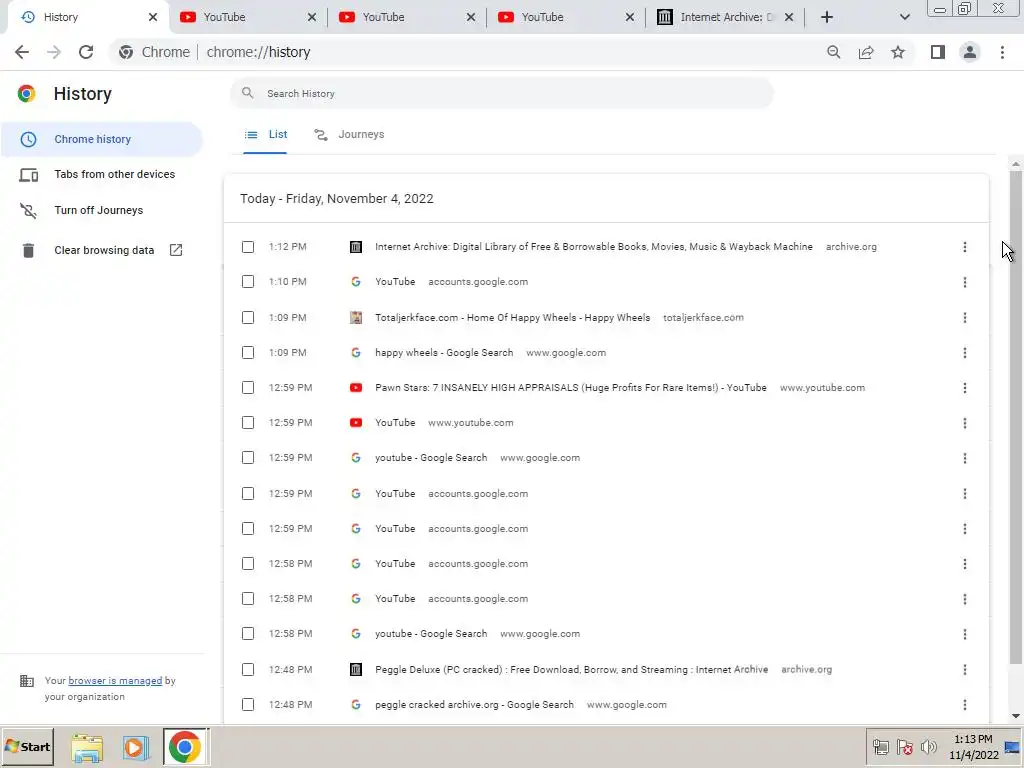1024x768 pixels.
Task: Click the Search History input field
Action: 502,93
